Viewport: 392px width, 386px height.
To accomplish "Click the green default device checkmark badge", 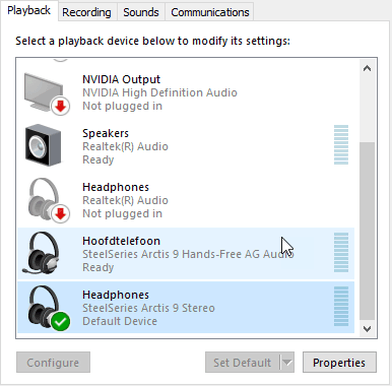I will tap(60, 322).
